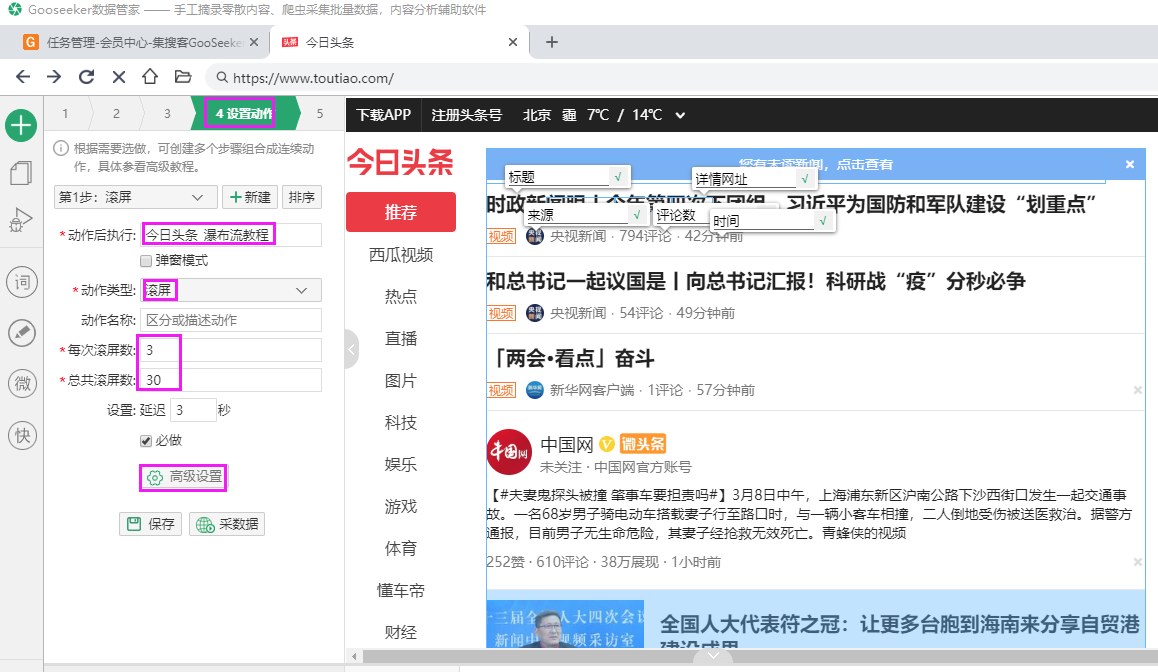Click the checkmark on the 详情网址 tag
Screen dimensions: 1158x672
pos(805,179)
